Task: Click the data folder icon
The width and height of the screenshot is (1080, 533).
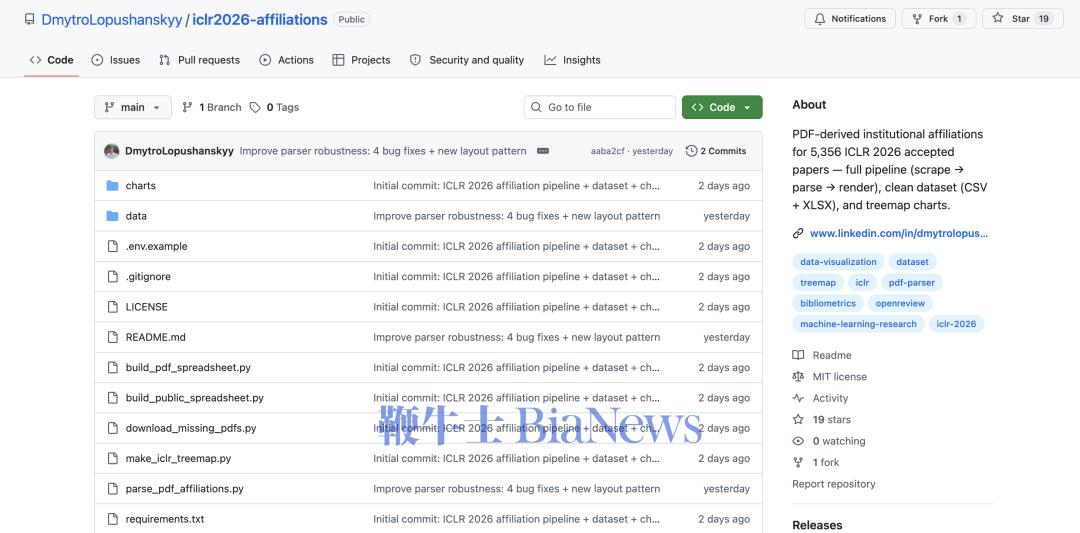Action: [x=112, y=216]
